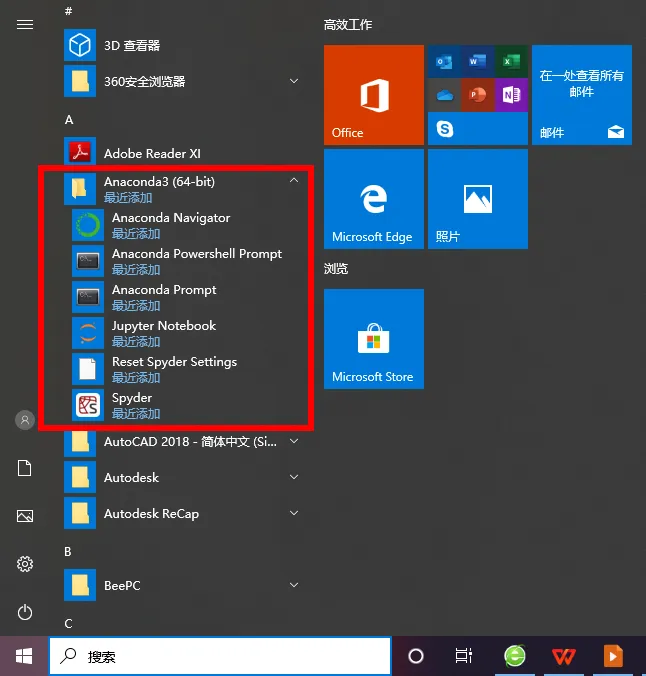Viewport: 646px width, 676px height.
Task: Click the letter B section header
Action: [x=68, y=552]
